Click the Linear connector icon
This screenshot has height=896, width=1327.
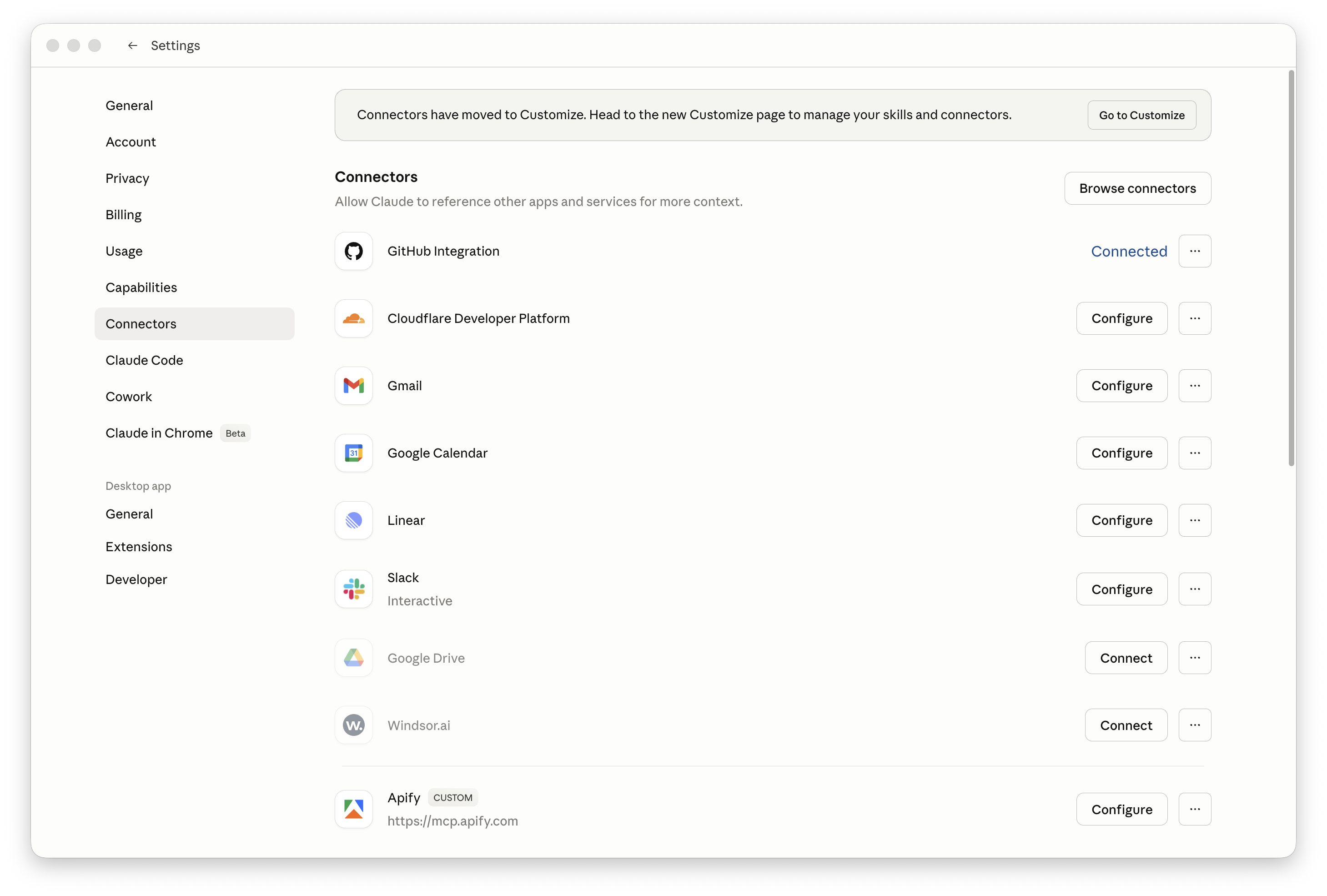point(353,520)
